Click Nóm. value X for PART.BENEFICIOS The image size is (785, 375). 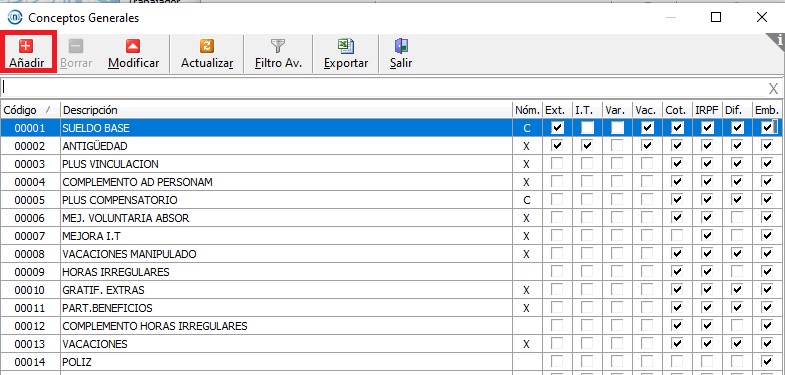pyautogui.click(x=526, y=308)
